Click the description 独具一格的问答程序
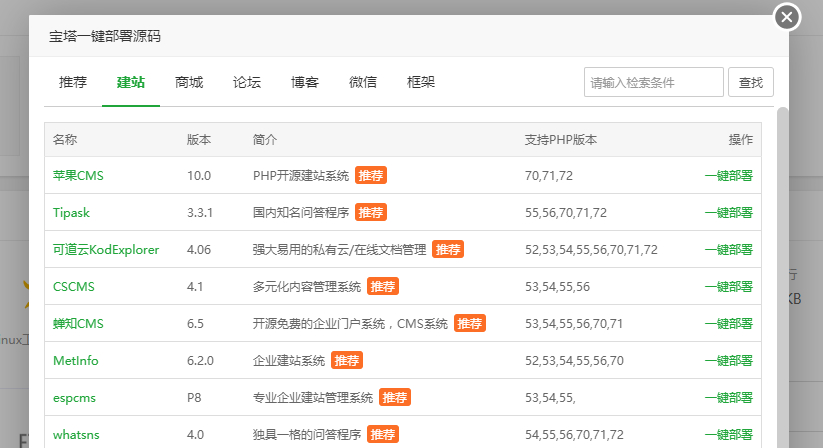 307,435
